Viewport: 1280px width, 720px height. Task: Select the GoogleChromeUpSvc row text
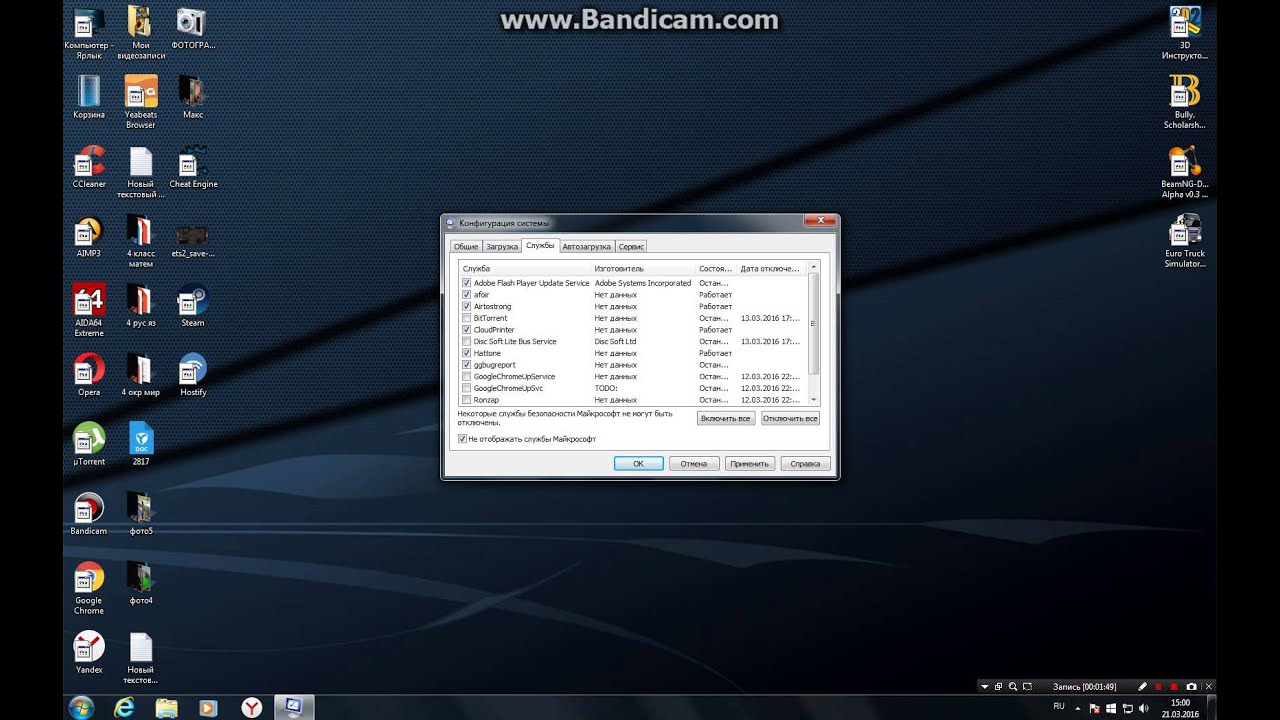point(508,388)
